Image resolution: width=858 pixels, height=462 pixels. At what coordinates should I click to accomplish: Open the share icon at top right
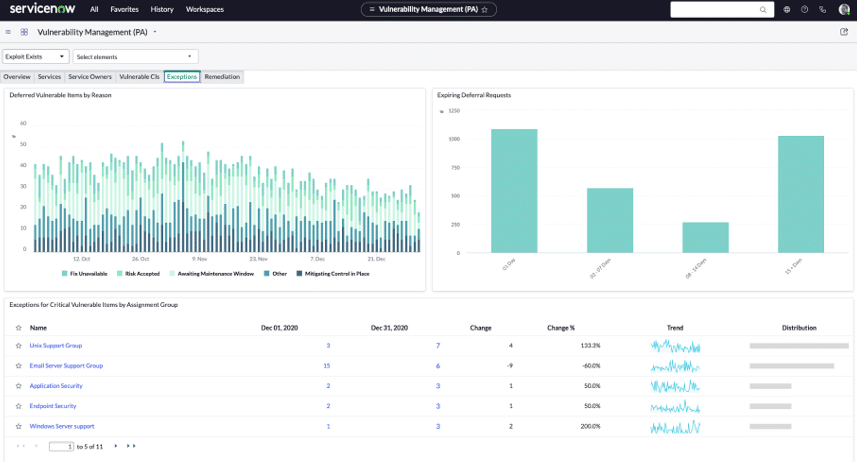click(x=844, y=32)
